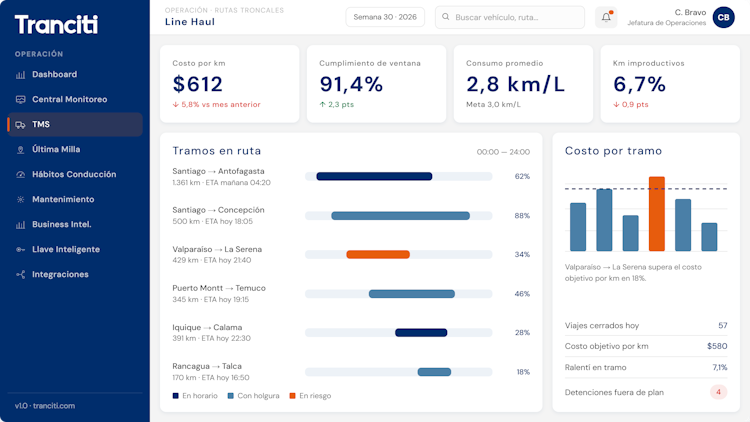The height and width of the screenshot is (422, 750).
Task: Select the Hábitos Conducción gauge icon
Action: point(21,175)
